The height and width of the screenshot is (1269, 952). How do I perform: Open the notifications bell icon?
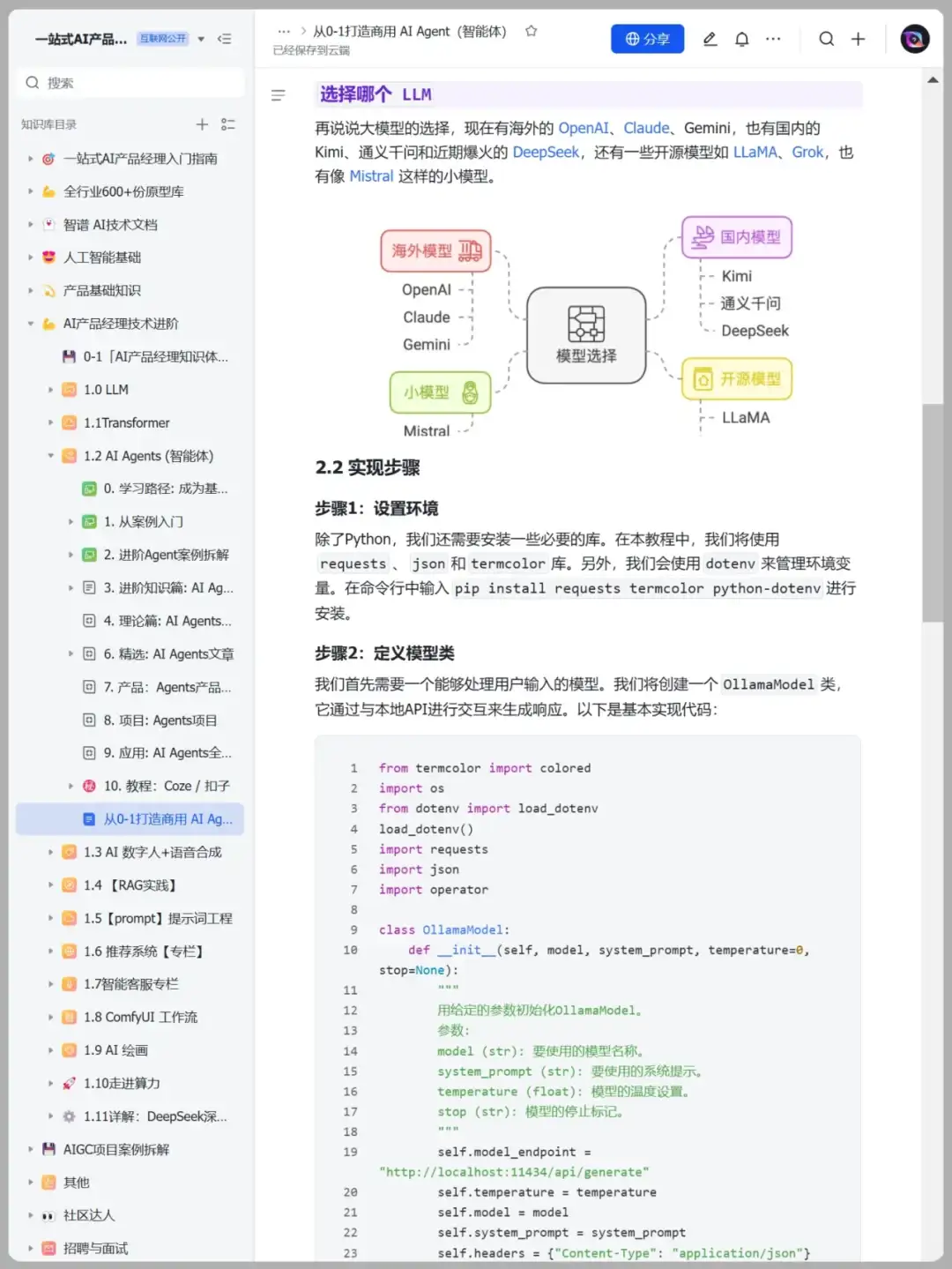[x=741, y=39]
